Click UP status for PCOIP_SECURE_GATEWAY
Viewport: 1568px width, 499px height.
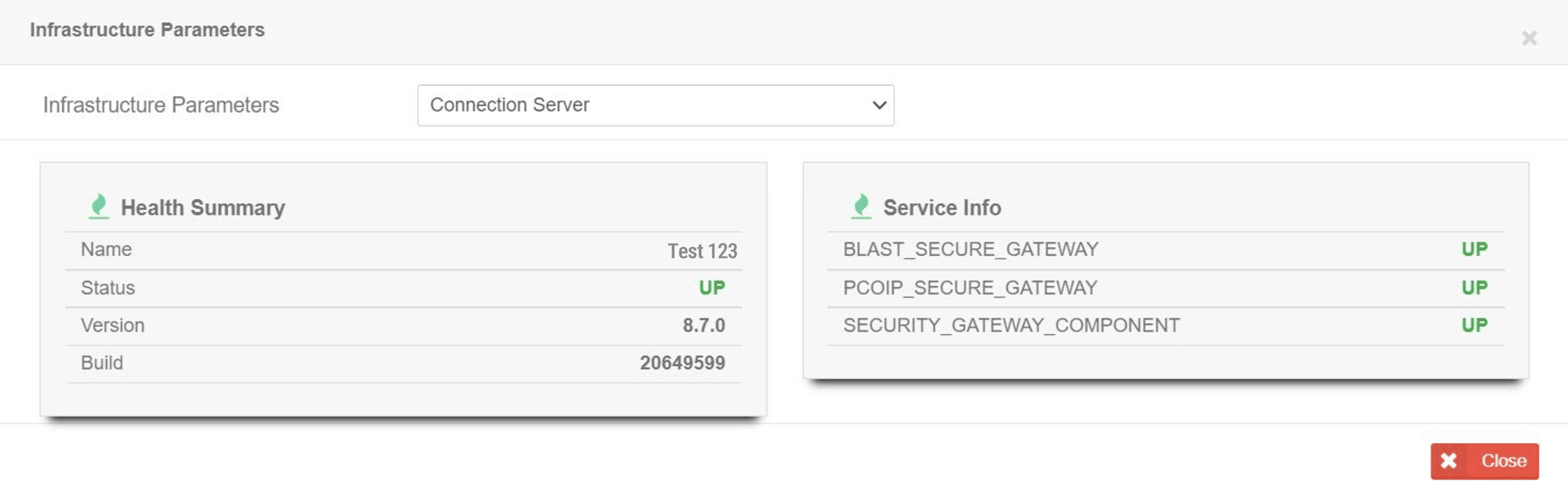tap(1474, 288)
